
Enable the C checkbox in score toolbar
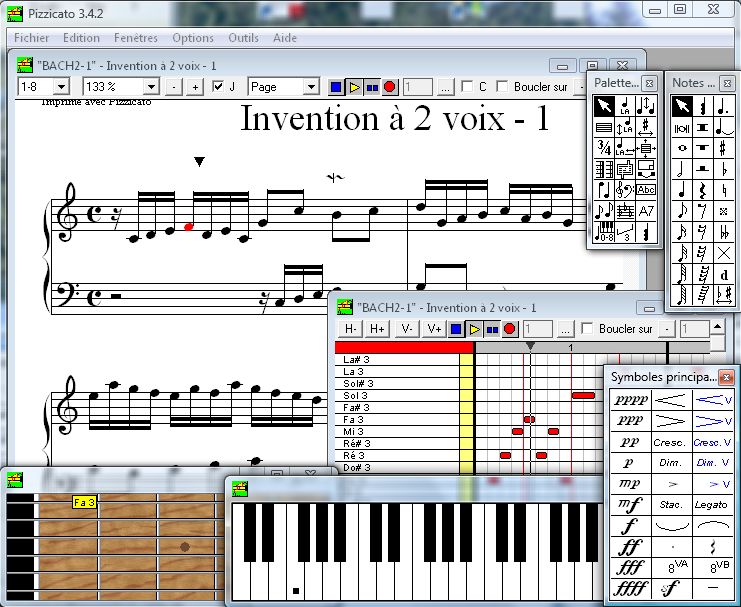click(x=467, y=87)
